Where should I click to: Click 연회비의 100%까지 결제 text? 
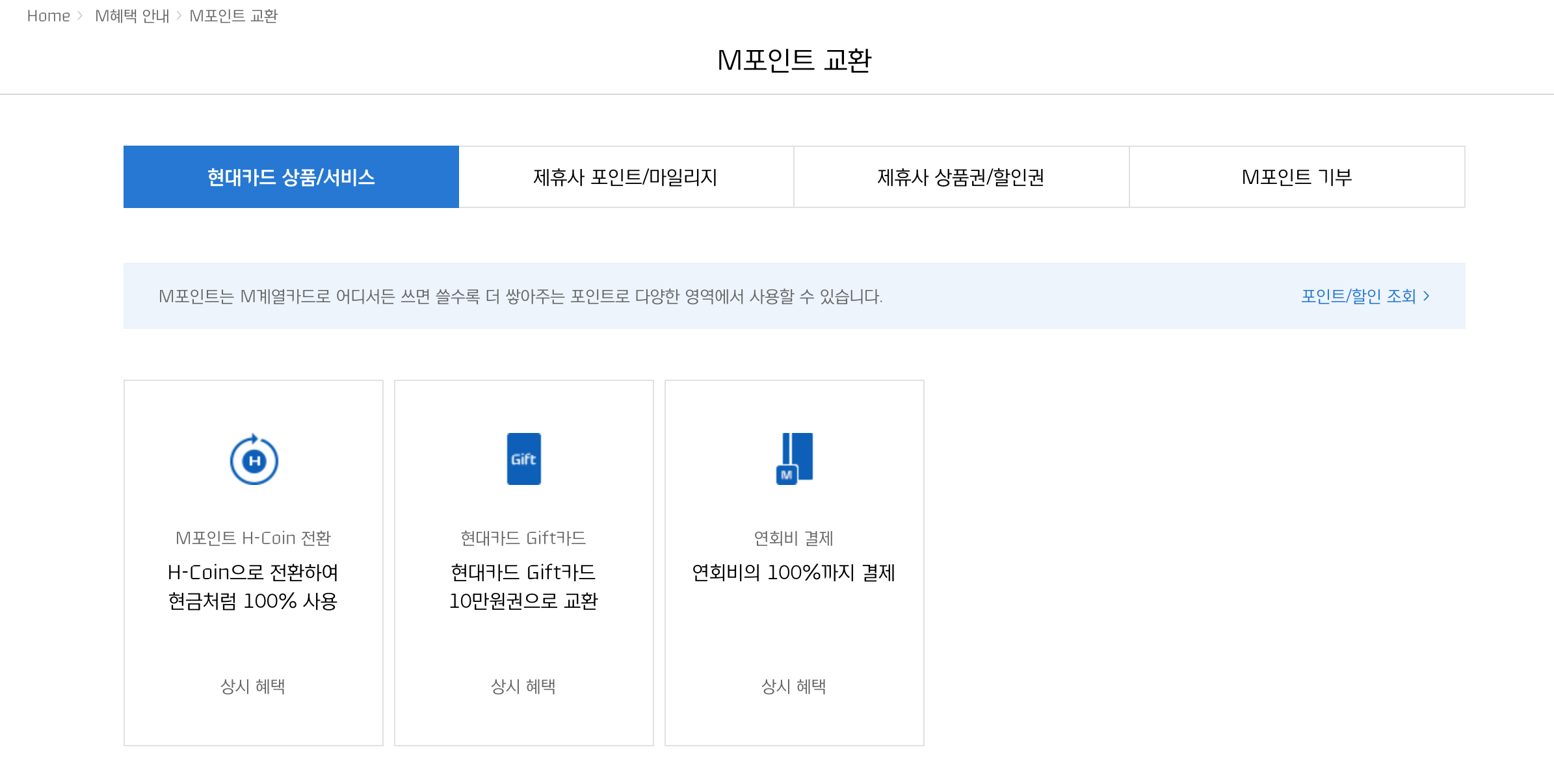[x=794, y=573]
